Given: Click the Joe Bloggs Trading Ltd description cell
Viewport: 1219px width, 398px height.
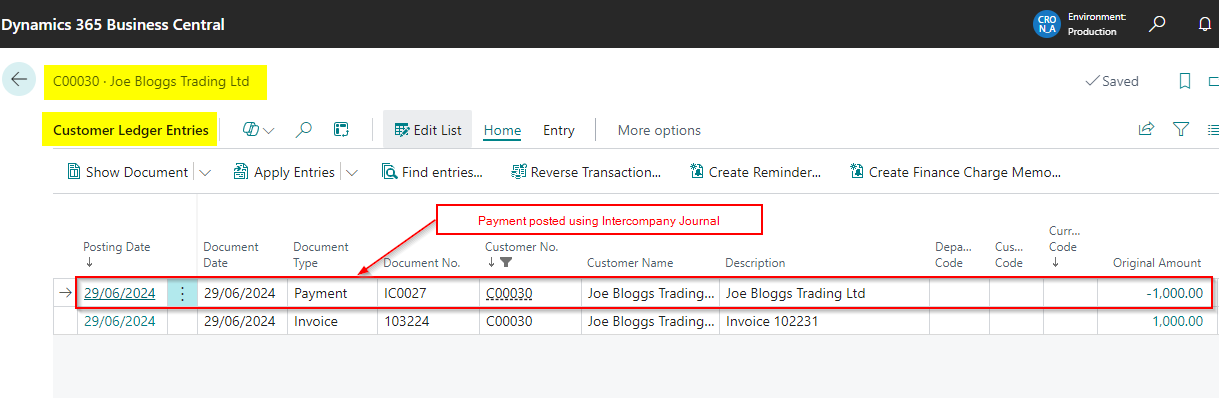Looking at the screenshot, I should (x=824, y=293).
